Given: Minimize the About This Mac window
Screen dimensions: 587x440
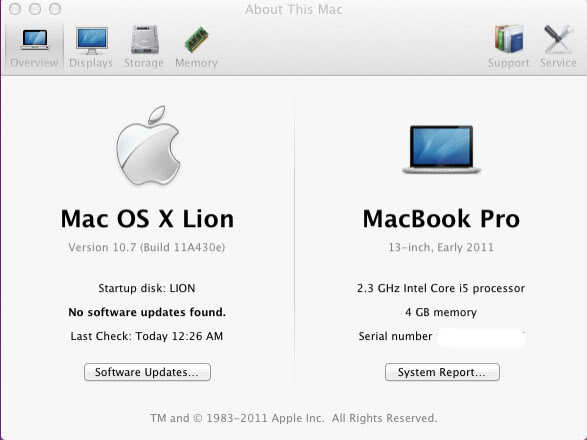Looking at the screenshot, I should pyautogui.click(x=35, y=9).
